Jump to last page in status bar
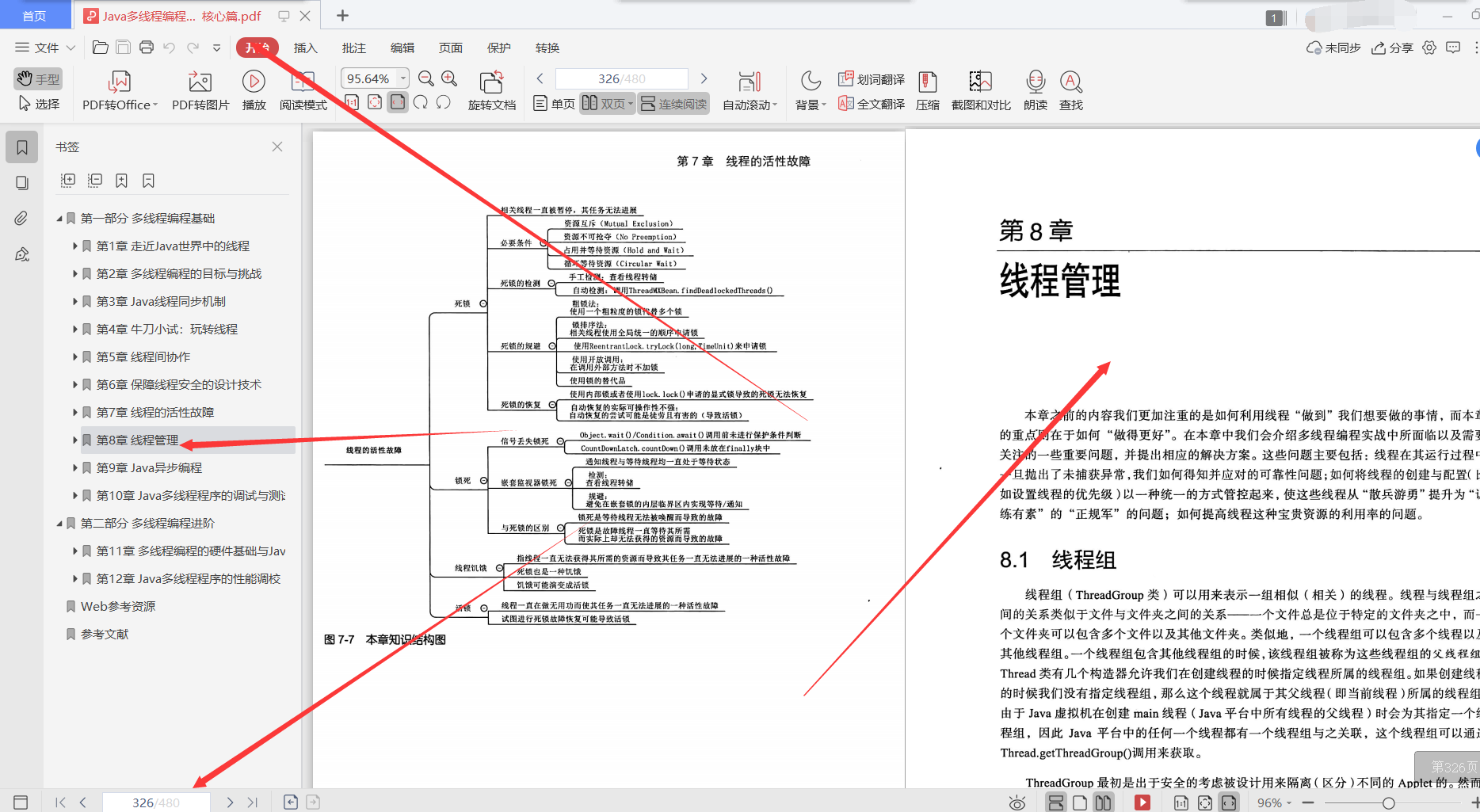Image resolution: width=1480 pixels, height=812 pixels. [x=253, y=802]
